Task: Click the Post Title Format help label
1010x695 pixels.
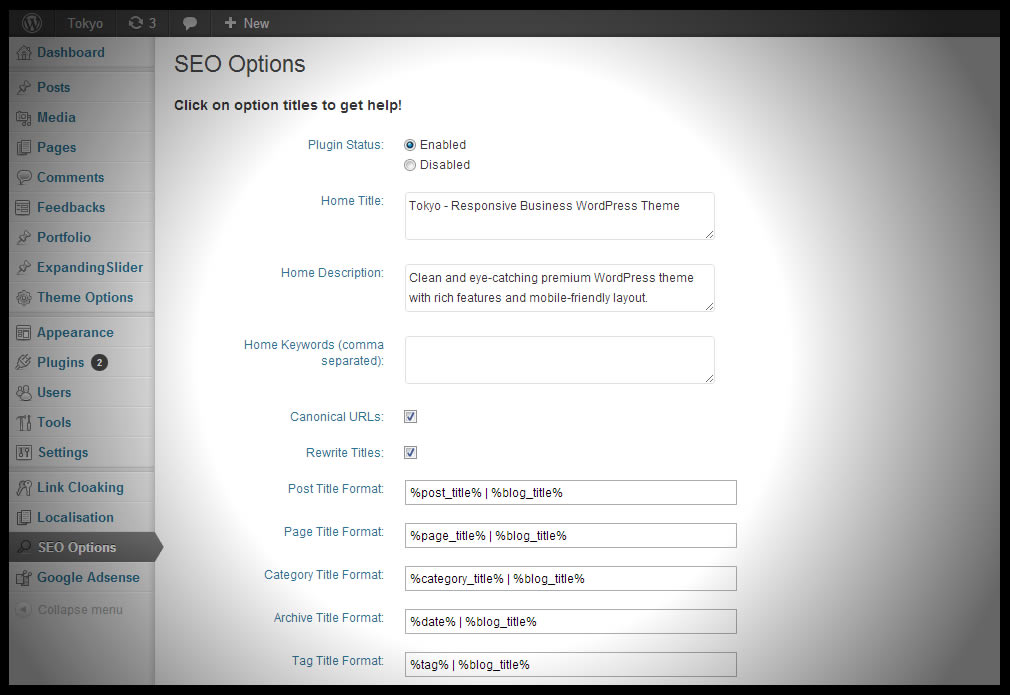Action: tap(335, 489)
